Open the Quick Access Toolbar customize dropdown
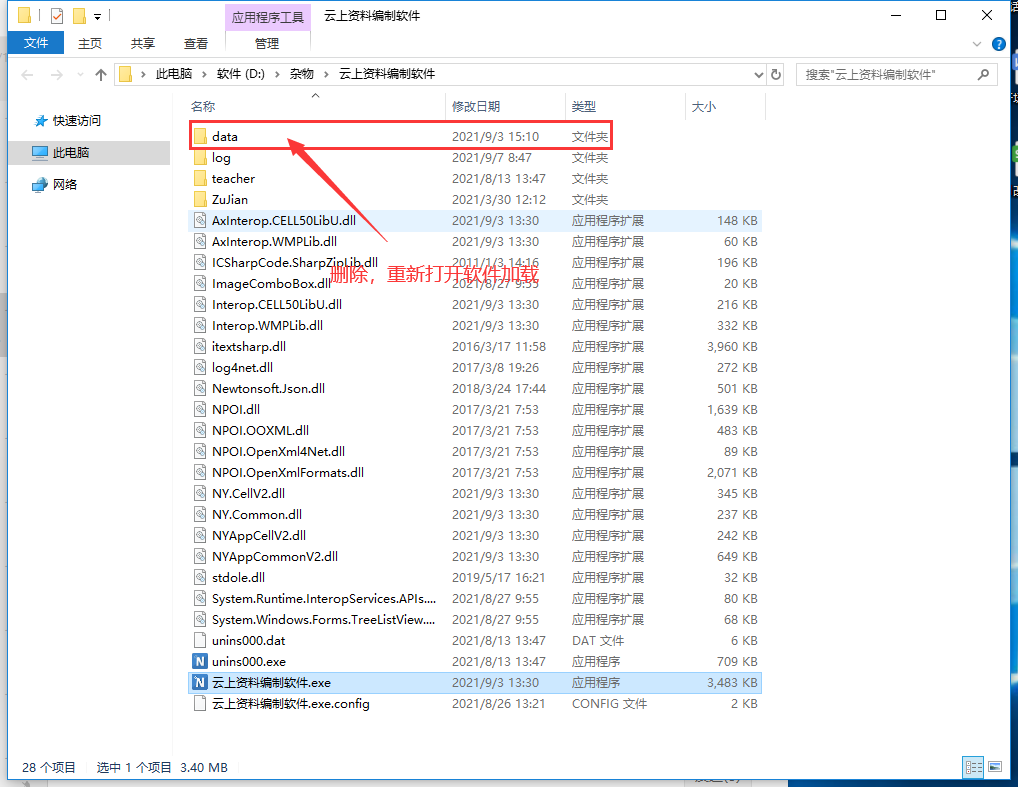The image size is (1018, 787). click(97, 16)
